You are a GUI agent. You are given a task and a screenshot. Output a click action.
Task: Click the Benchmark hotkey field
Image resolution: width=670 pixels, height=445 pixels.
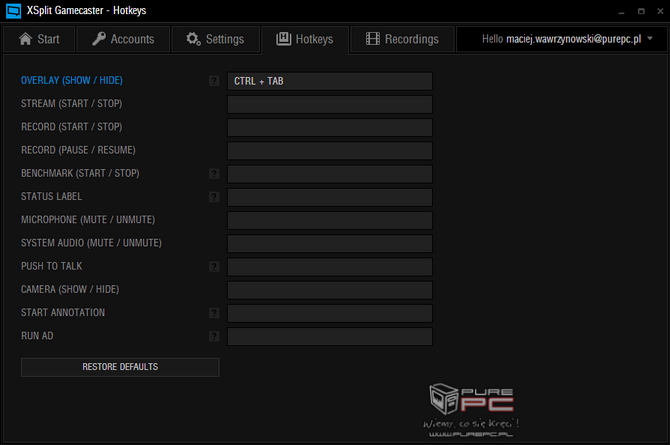tap(329, 174)
